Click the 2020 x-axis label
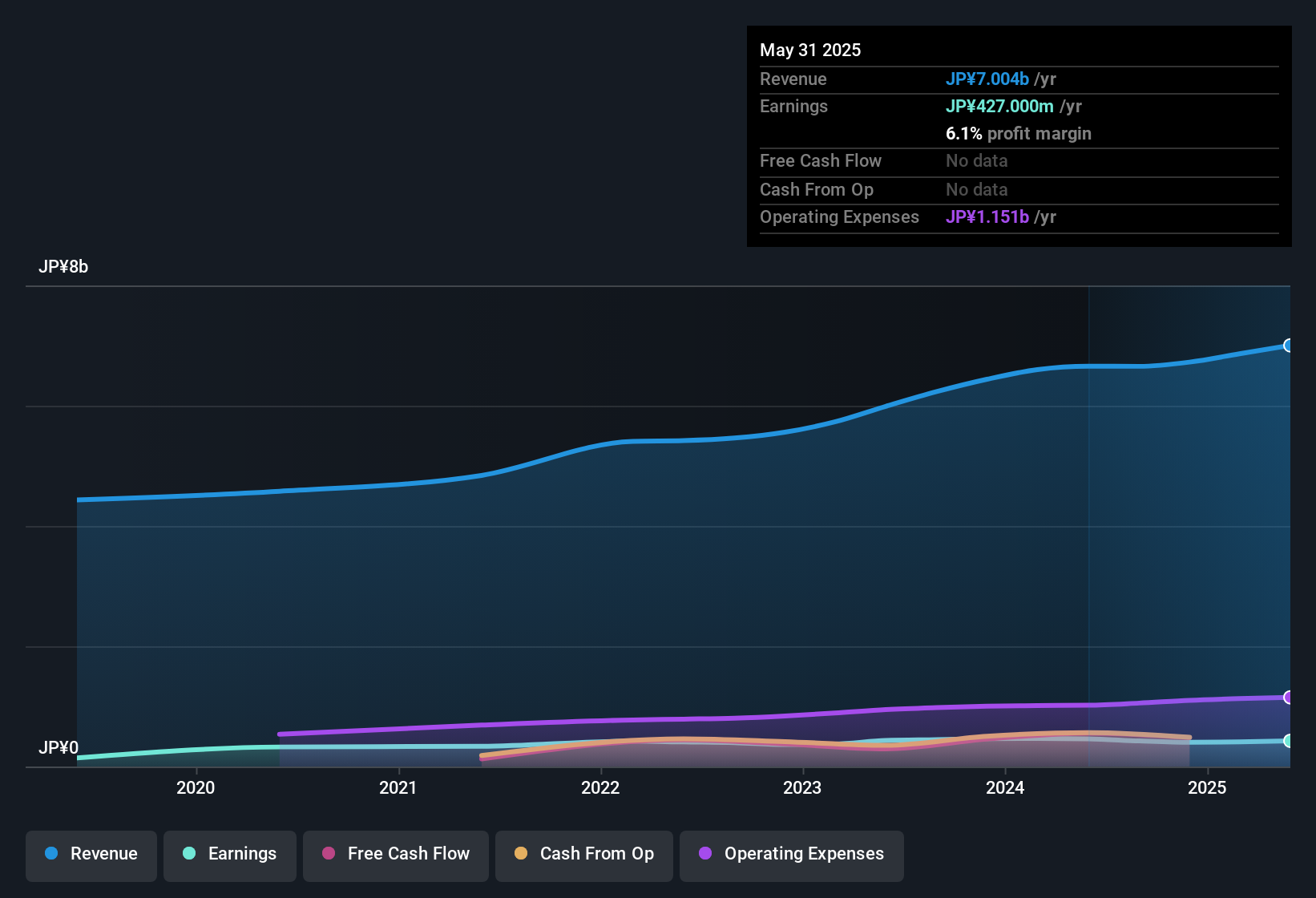Viewport: 1316px width, 898px height. [x=196, y=787]
